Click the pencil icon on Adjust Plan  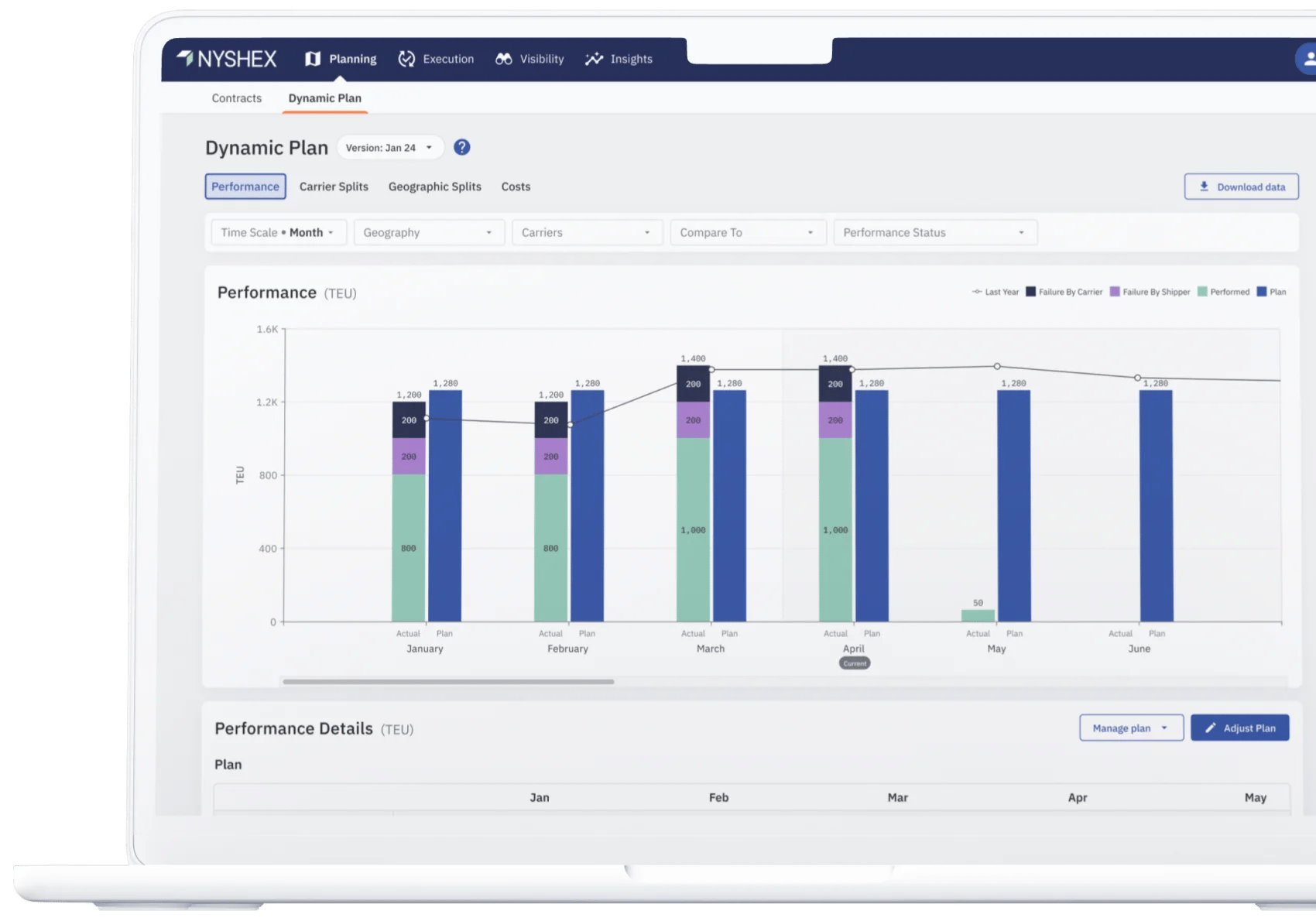click(1211, 728)
